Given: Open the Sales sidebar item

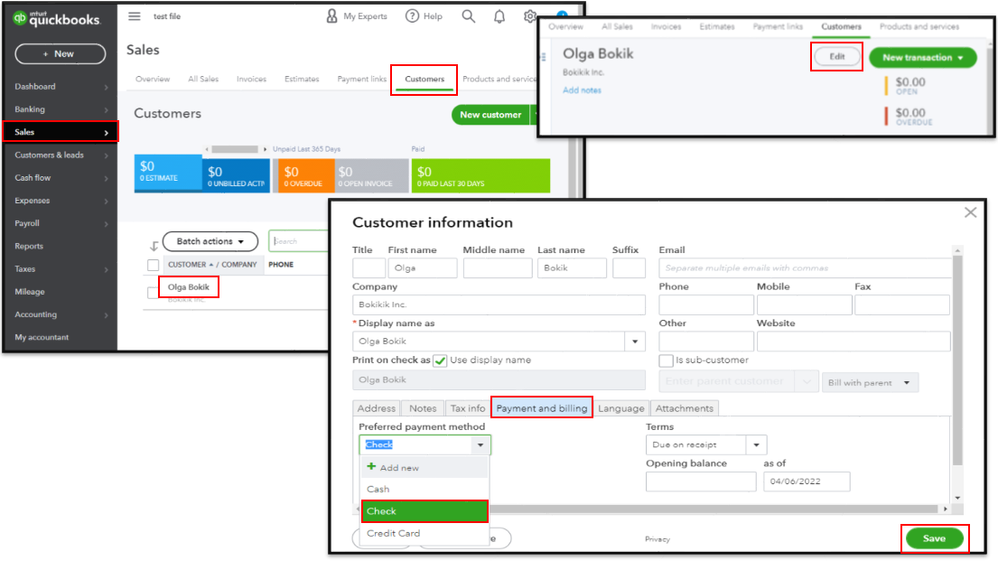Looking at the screenshot, I should (60, 132).
